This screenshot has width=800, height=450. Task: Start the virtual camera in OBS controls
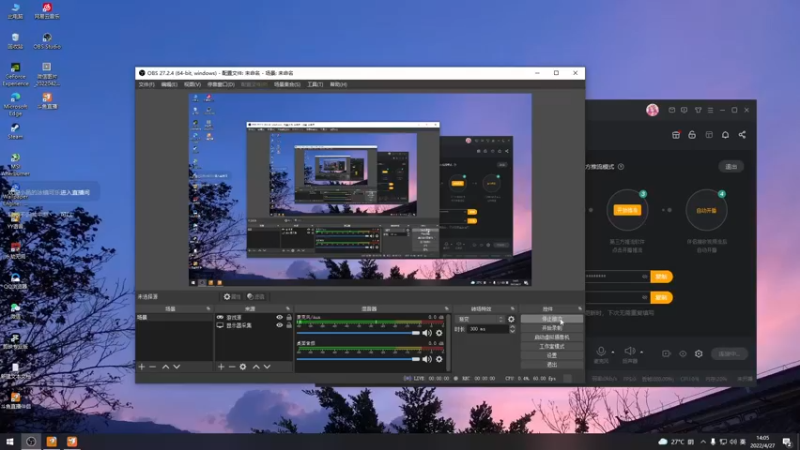(552, 337)
